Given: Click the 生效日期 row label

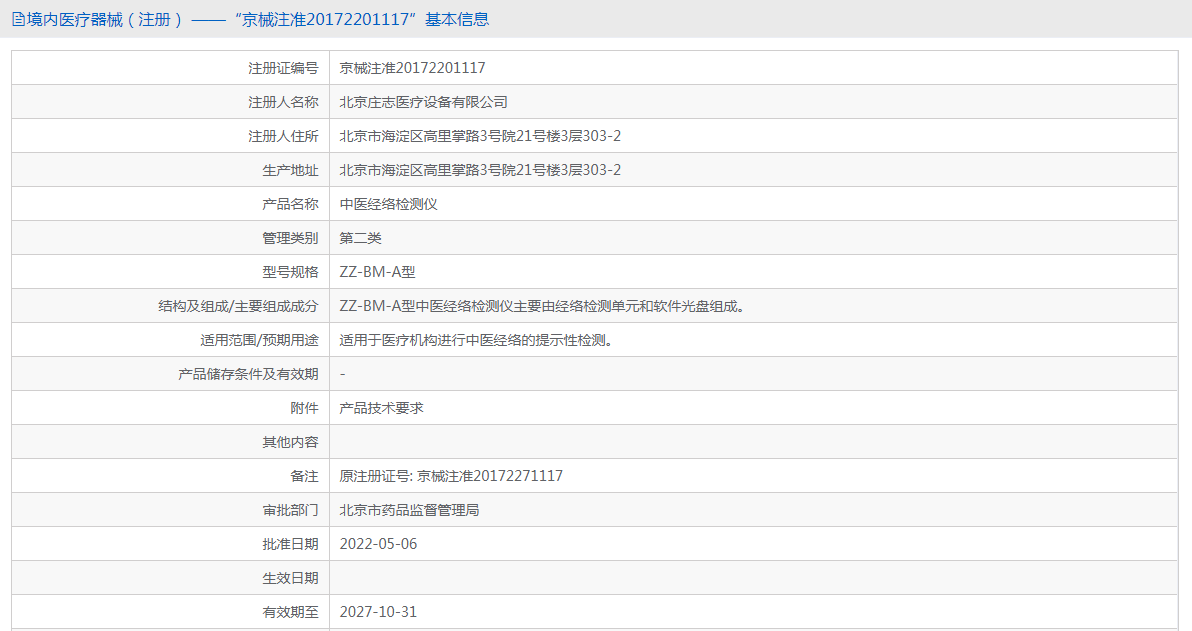Looking at the screenshot, I should (x=290, y=578).
